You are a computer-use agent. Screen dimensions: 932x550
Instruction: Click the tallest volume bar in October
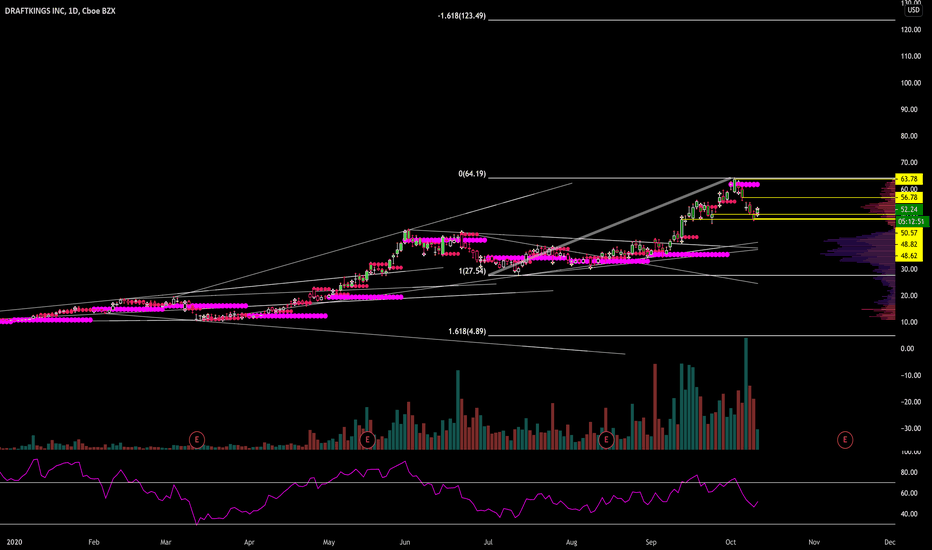click(746, 394)
